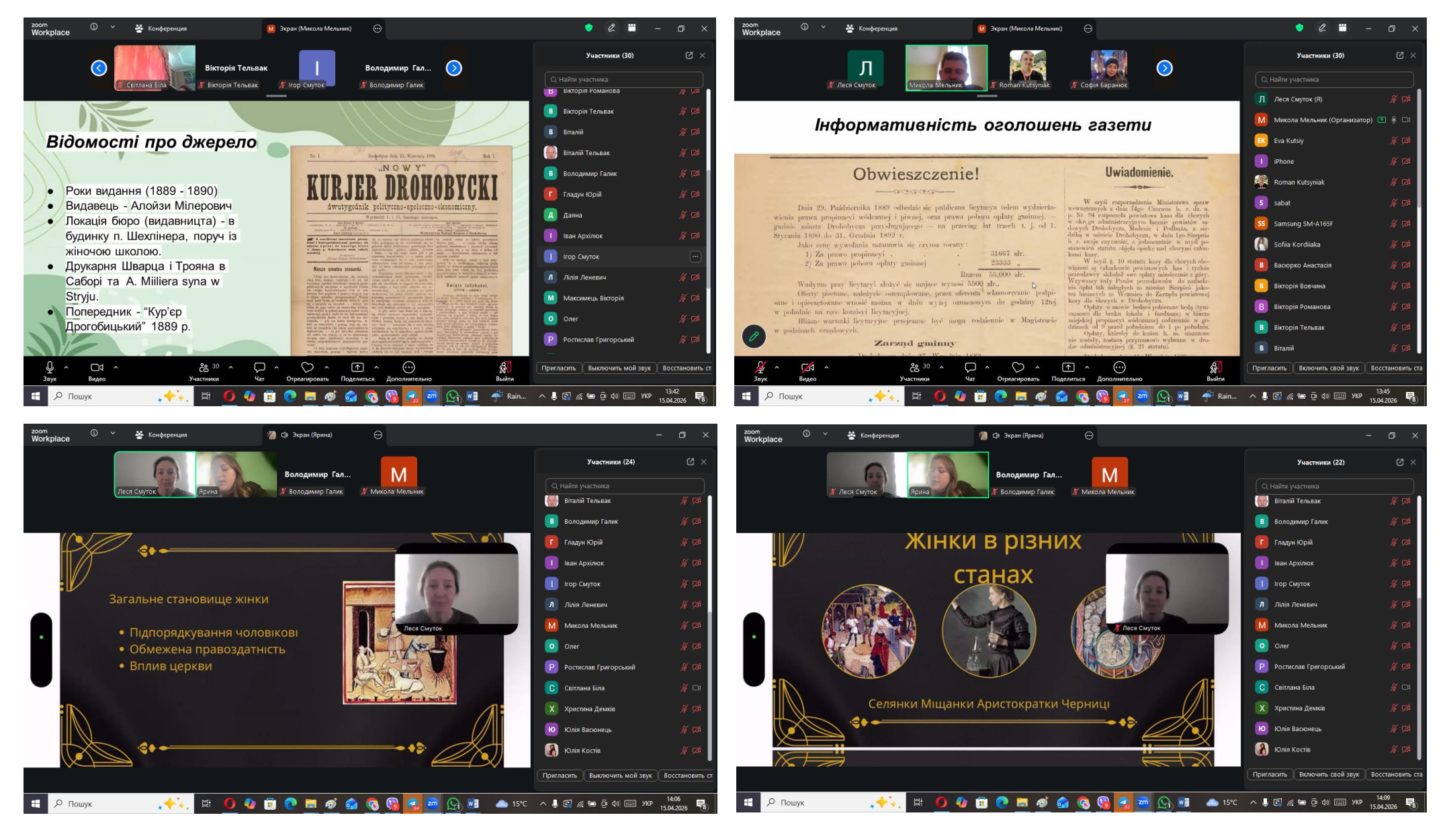This screenshot has width=1449, height=840.
Task: Click Дополнительно icon below the Obwieszczenie slide
Action: click(1119, 367)
